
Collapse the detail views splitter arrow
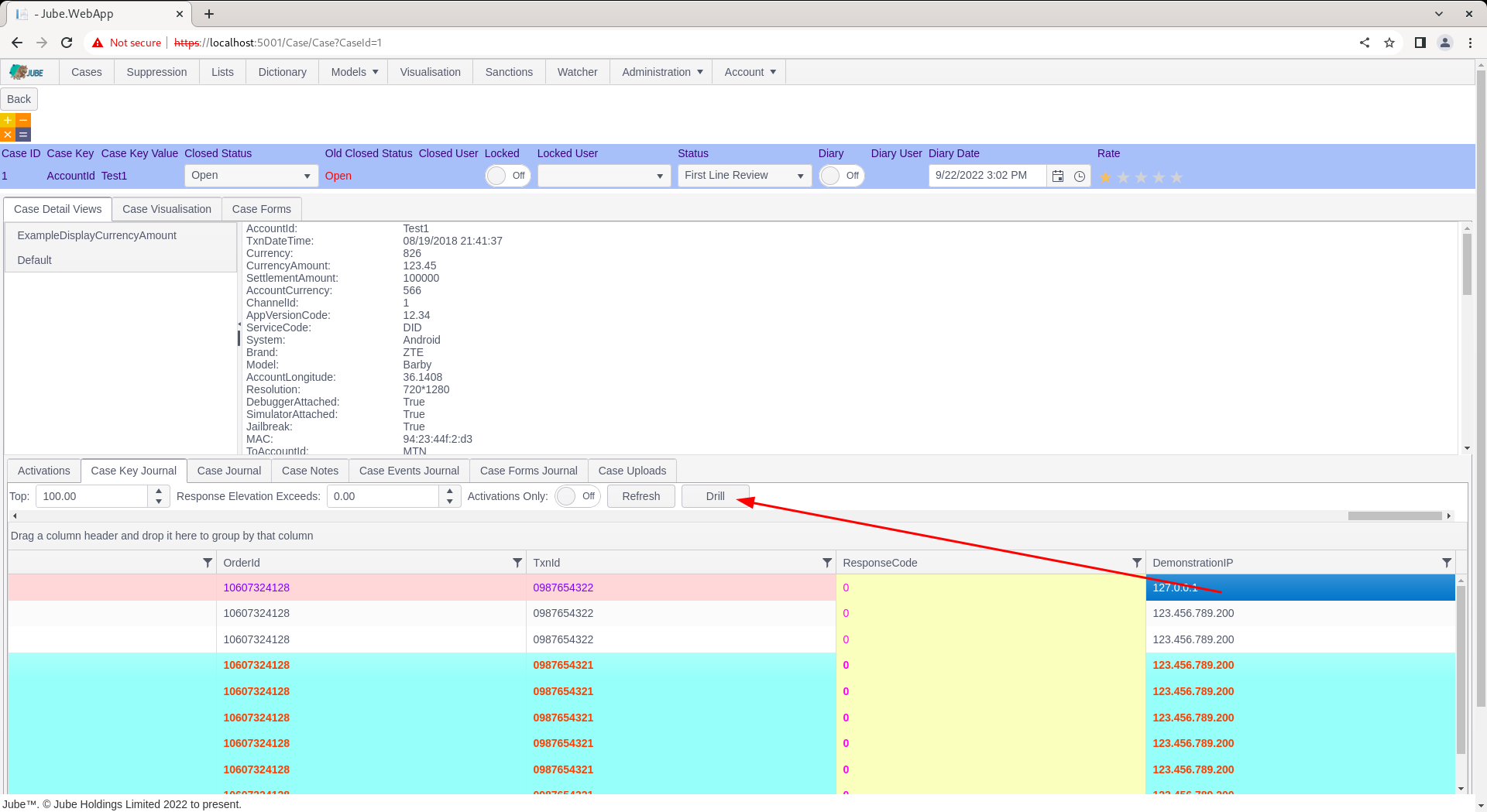(x=239, y=324)
